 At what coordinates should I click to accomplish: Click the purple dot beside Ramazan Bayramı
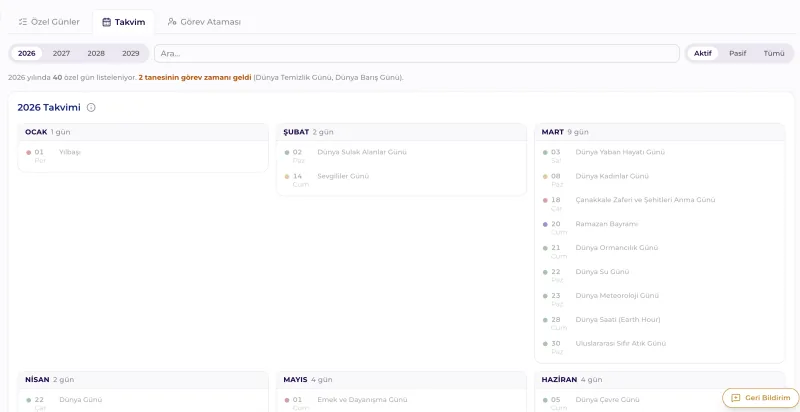(x=545, y=224)
